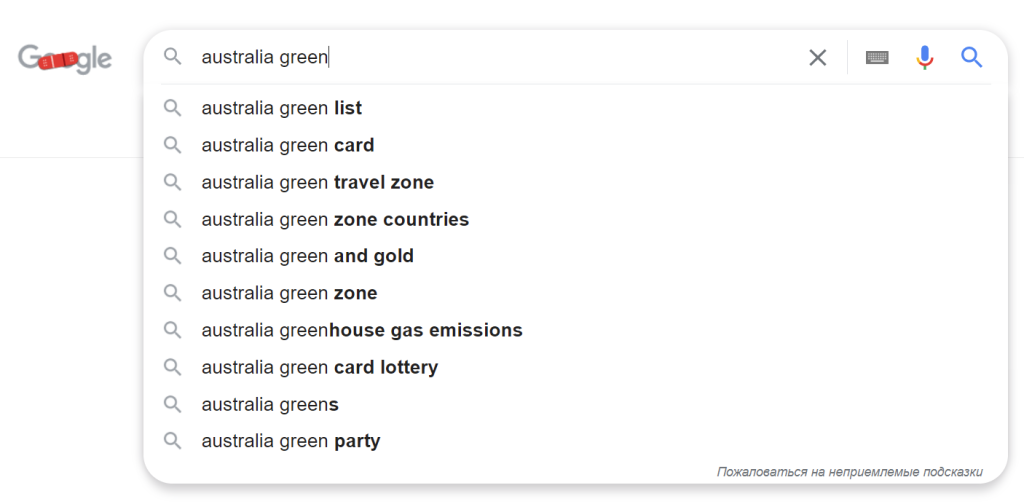Click the blue search magnifier button

tap(972, 57)
